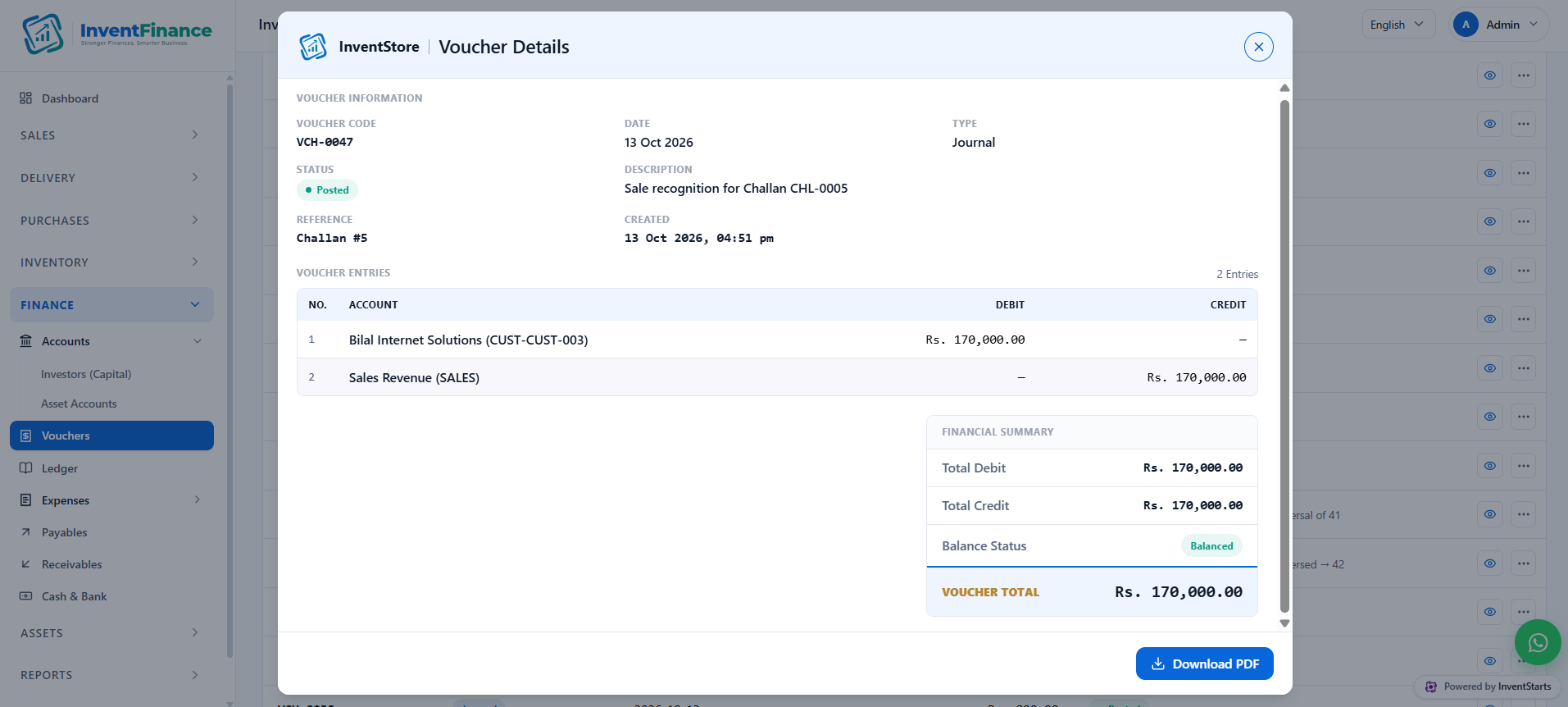Click voucher code VCH-0047
This screenshot has height=707, width=1568.
click(x=325, y=142)
